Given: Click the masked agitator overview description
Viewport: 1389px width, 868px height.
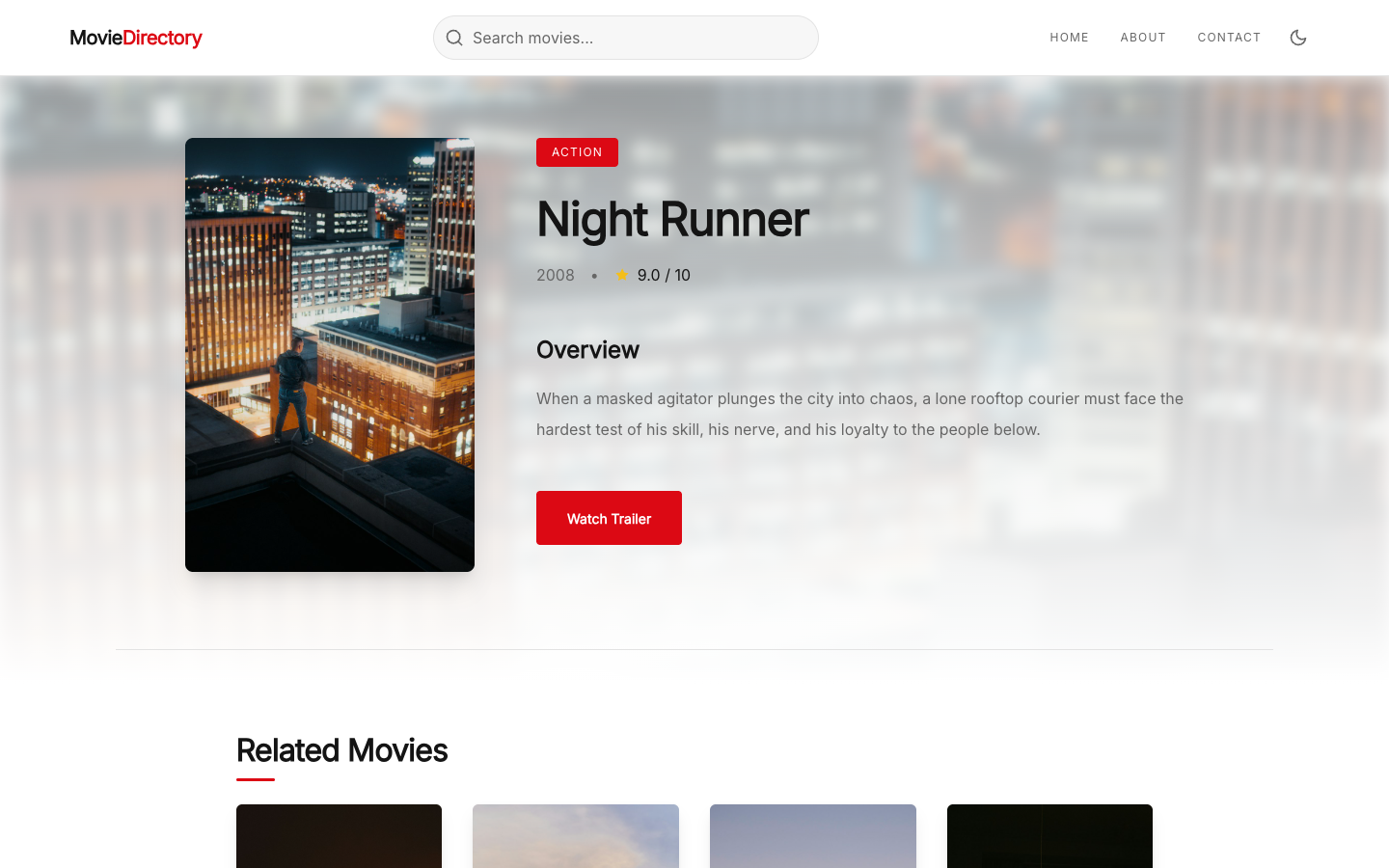Looking at the screenshot, I should [x=859, y=414].
